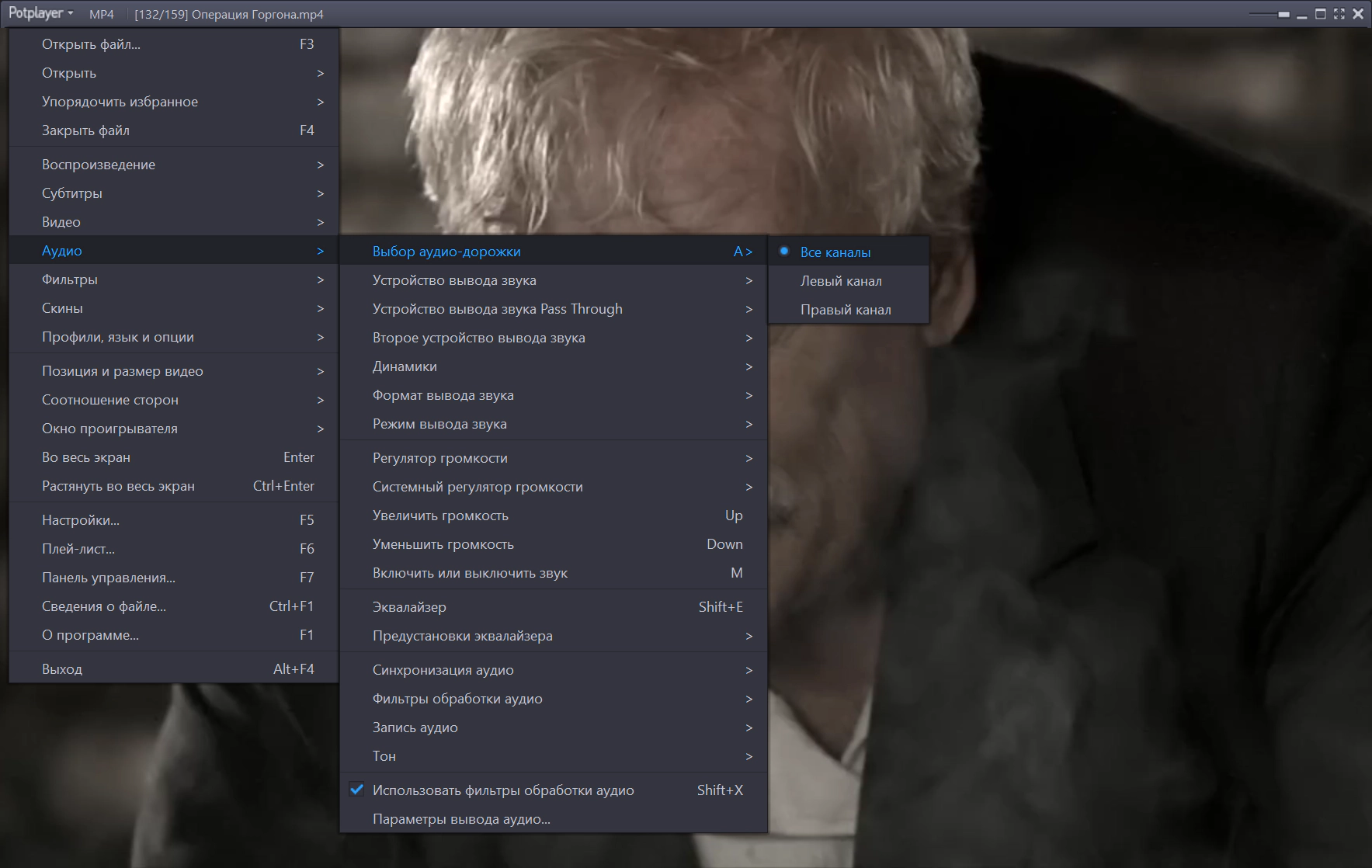Image resolution: width=1372 pixels, height=868 pixels.
Task: Toggle fullscreen icon in title bar
Action: click(x=1339, y=14)
